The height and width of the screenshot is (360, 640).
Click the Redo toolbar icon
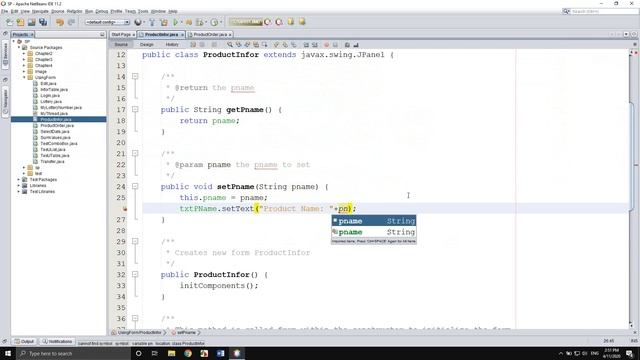(x=71, y=22)
